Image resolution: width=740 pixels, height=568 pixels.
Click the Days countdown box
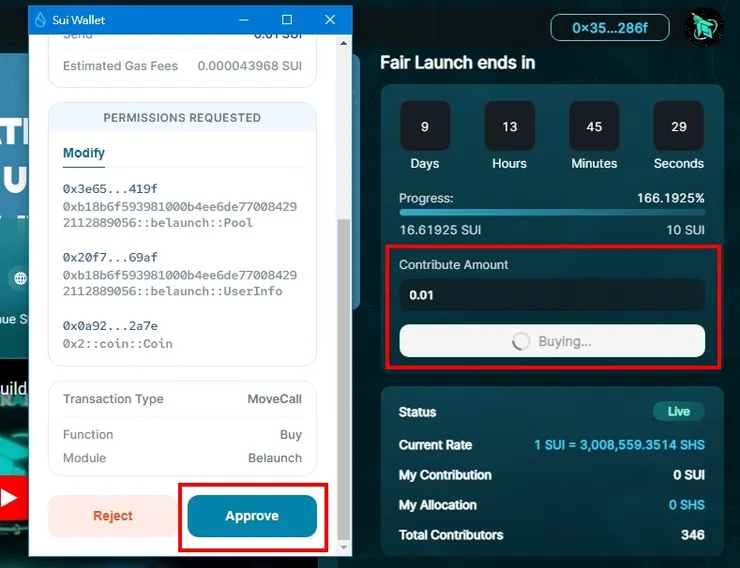click(425, 126)
